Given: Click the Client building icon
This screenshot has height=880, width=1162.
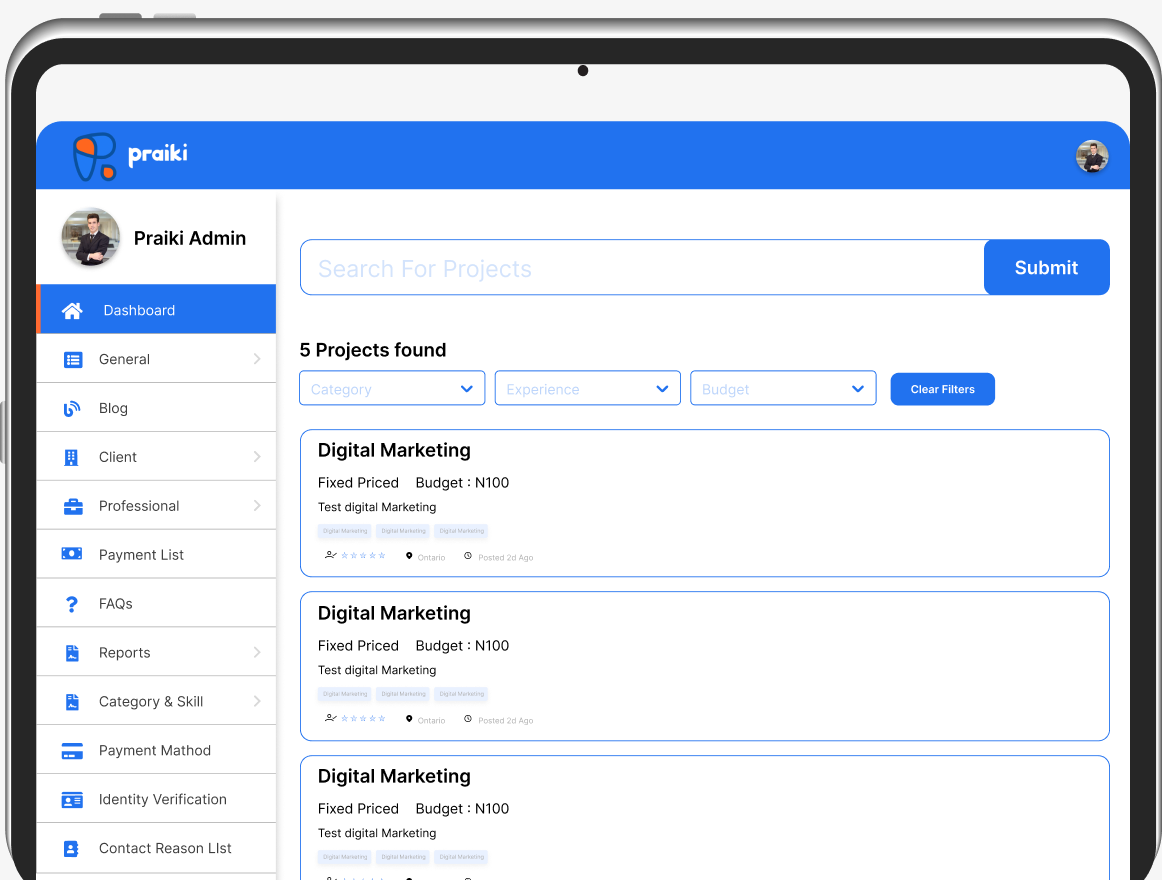Looking at the screenshot, I should pyautogui.click(x=71, y=457).
